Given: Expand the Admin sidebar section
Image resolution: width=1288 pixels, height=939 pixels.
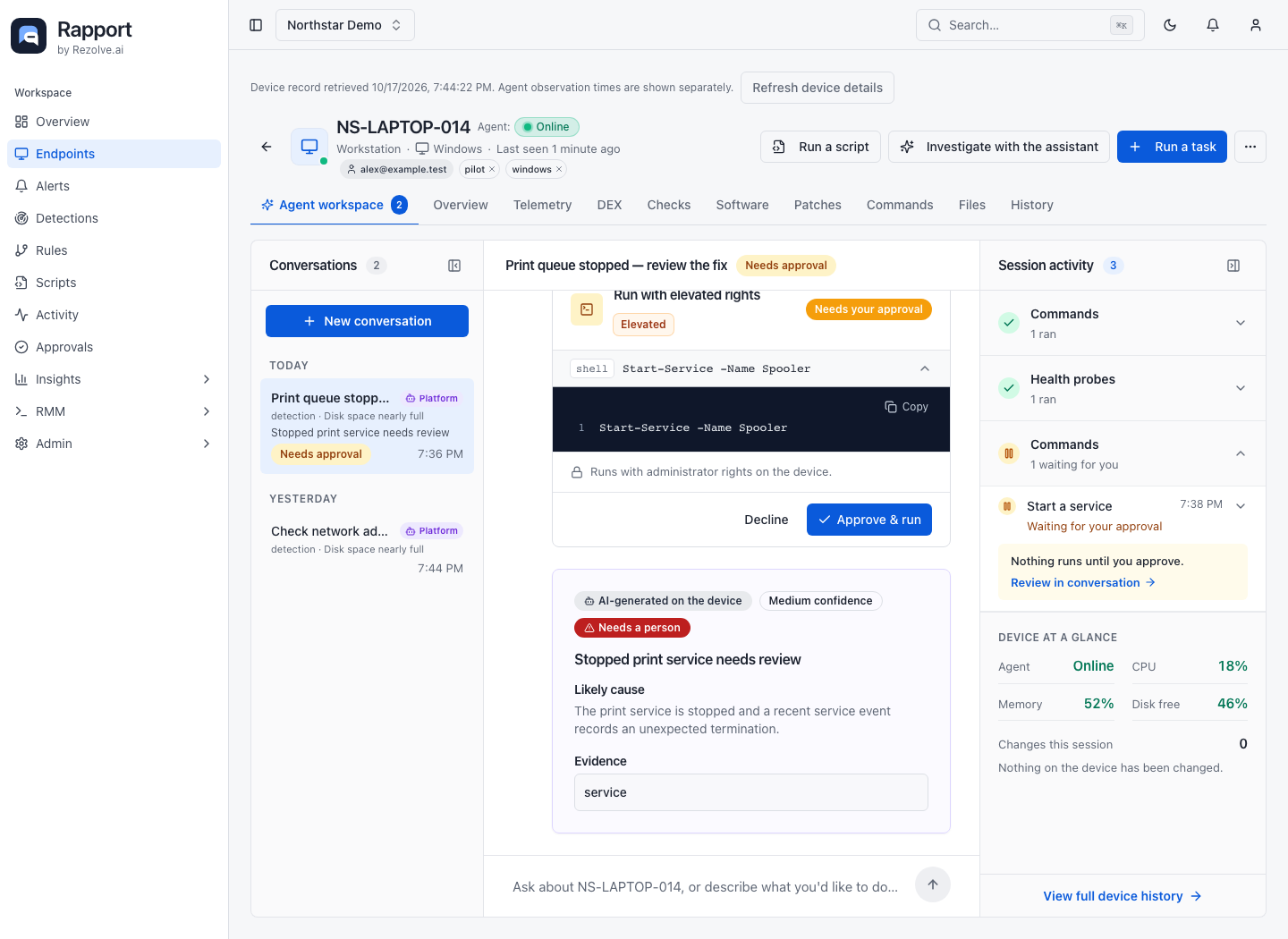Looking at the screenshot, I should 207,444.
